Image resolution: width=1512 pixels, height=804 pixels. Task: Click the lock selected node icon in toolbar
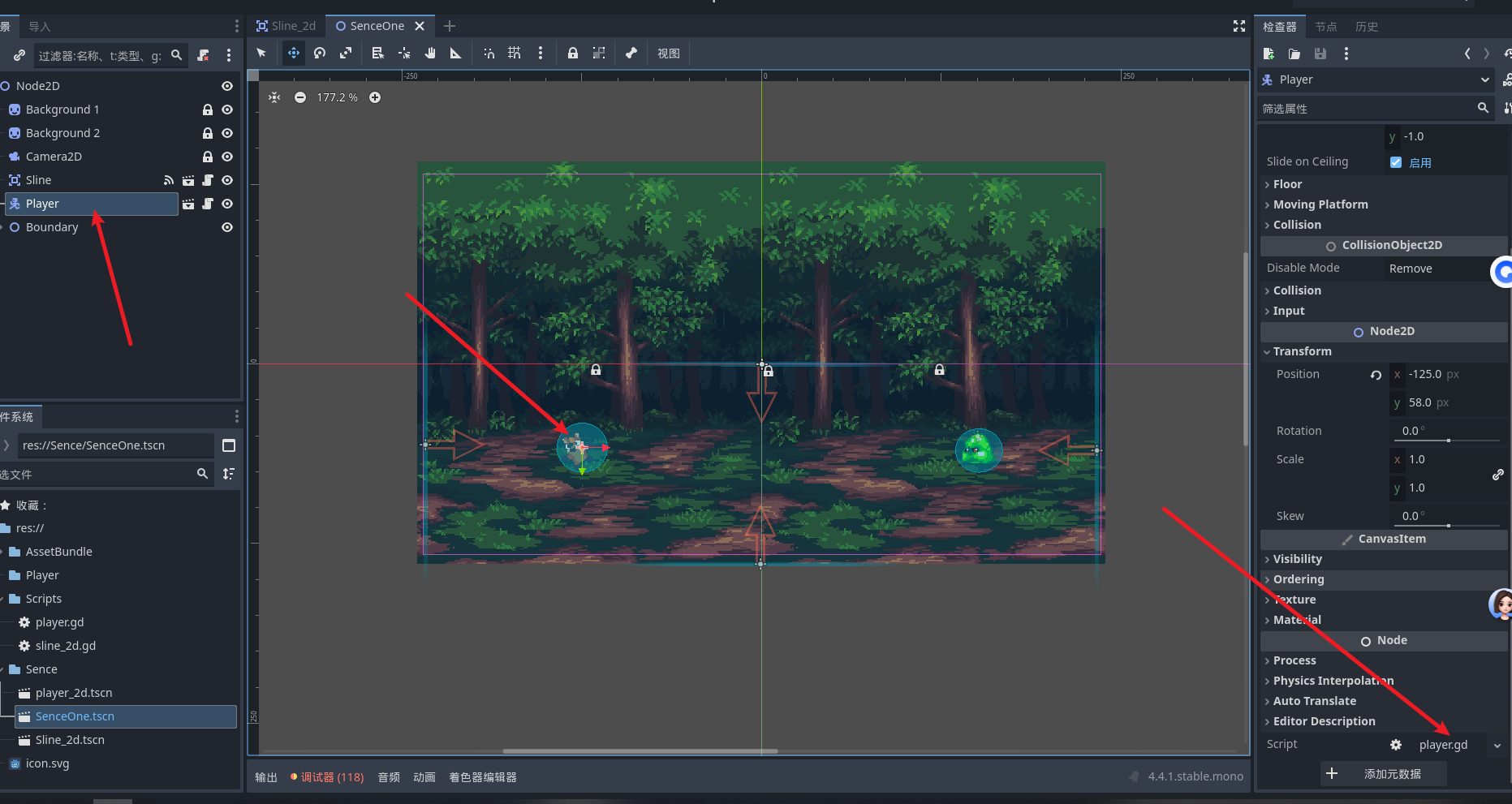(x=573, y=54)
